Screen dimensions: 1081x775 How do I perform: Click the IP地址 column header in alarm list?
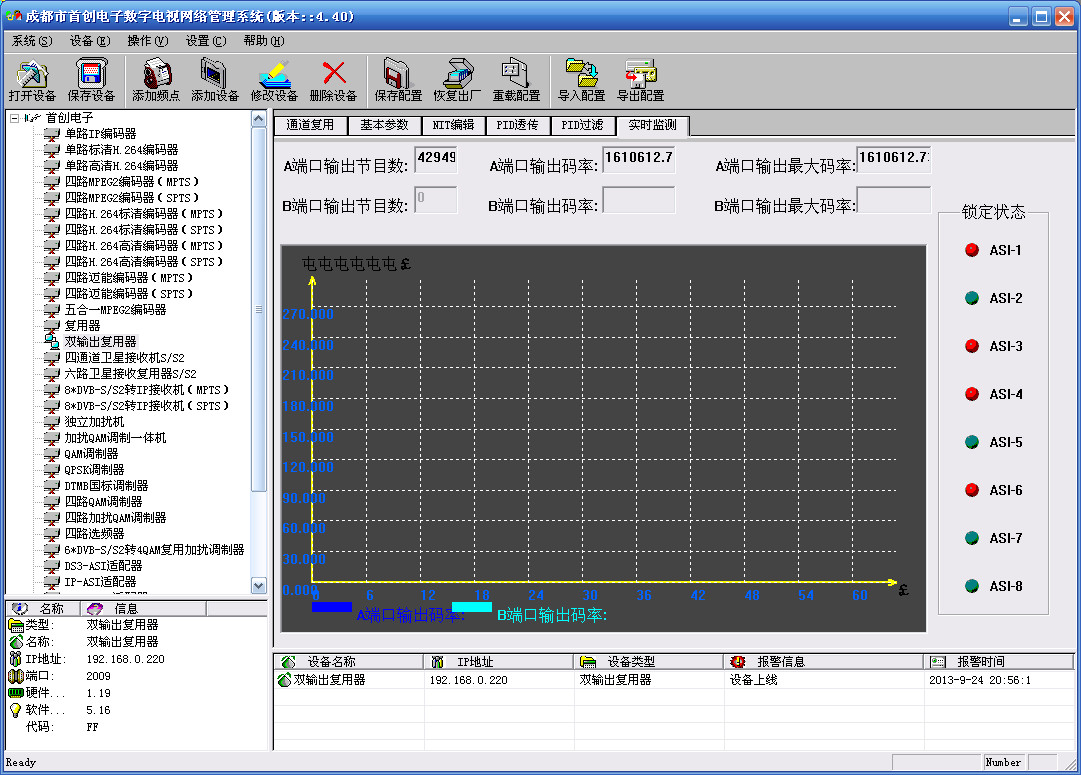(x=498, y=662)
